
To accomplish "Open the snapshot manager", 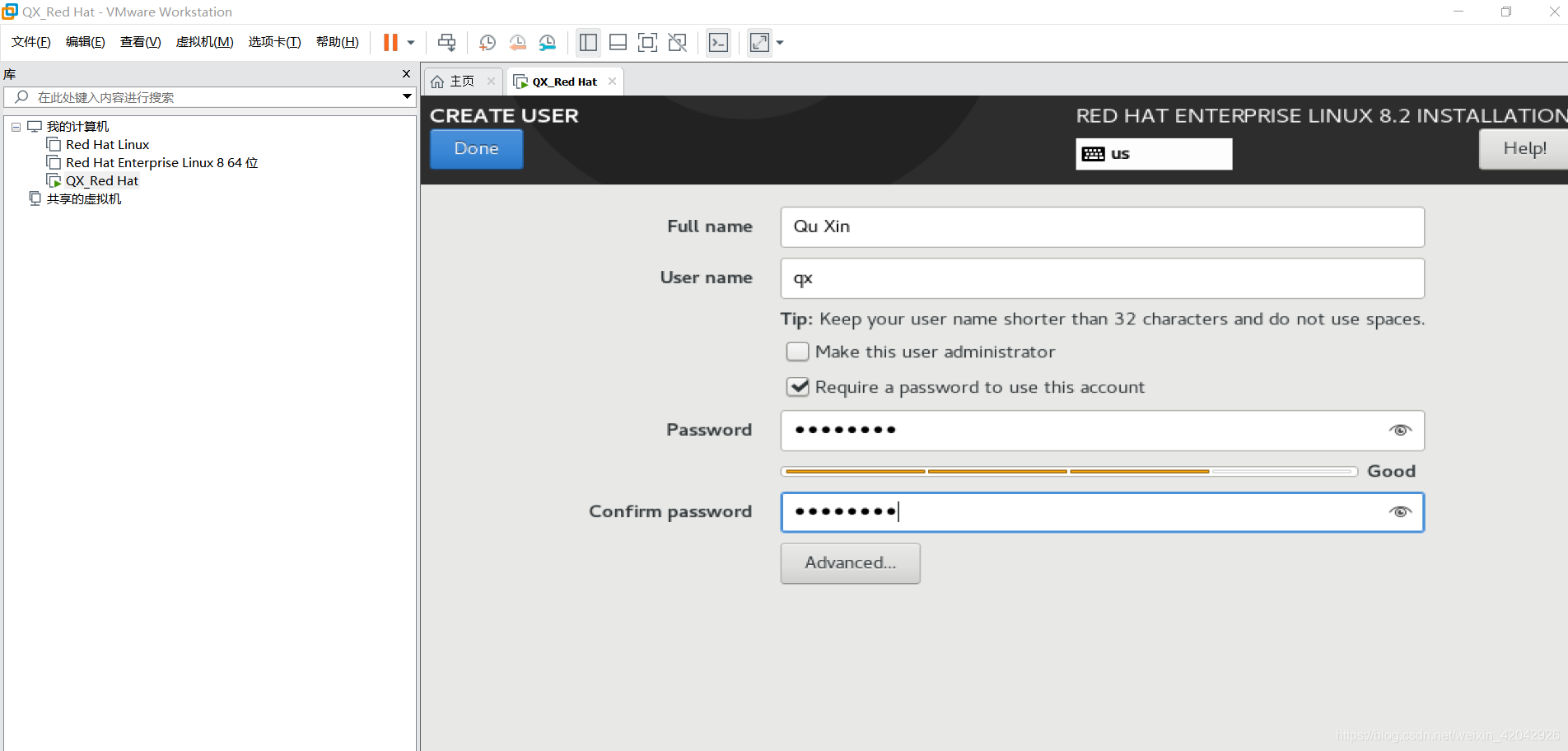I will pyautogui.click(x=548, y=43).
